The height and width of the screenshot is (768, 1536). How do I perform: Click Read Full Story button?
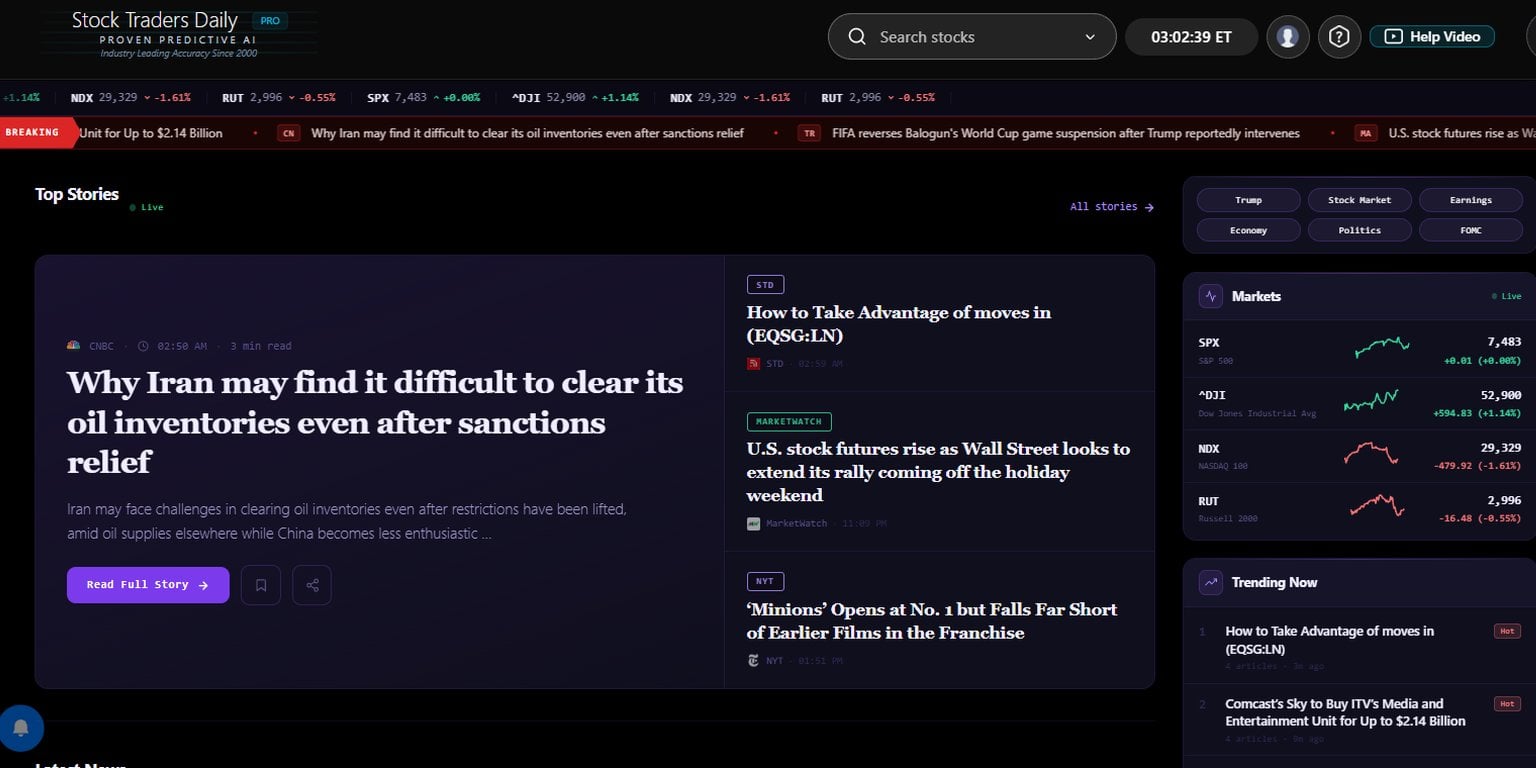coord(148,585)
